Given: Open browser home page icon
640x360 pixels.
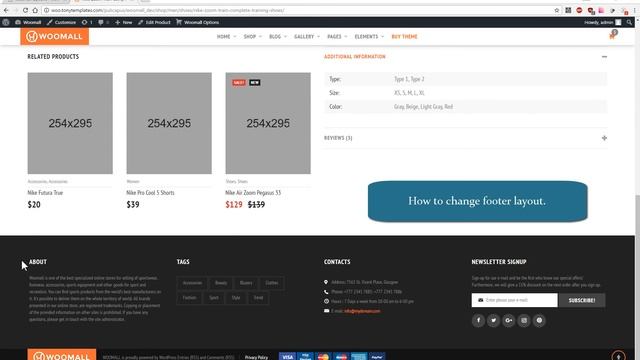Looking at the screenshot, I should pos(35,10).
